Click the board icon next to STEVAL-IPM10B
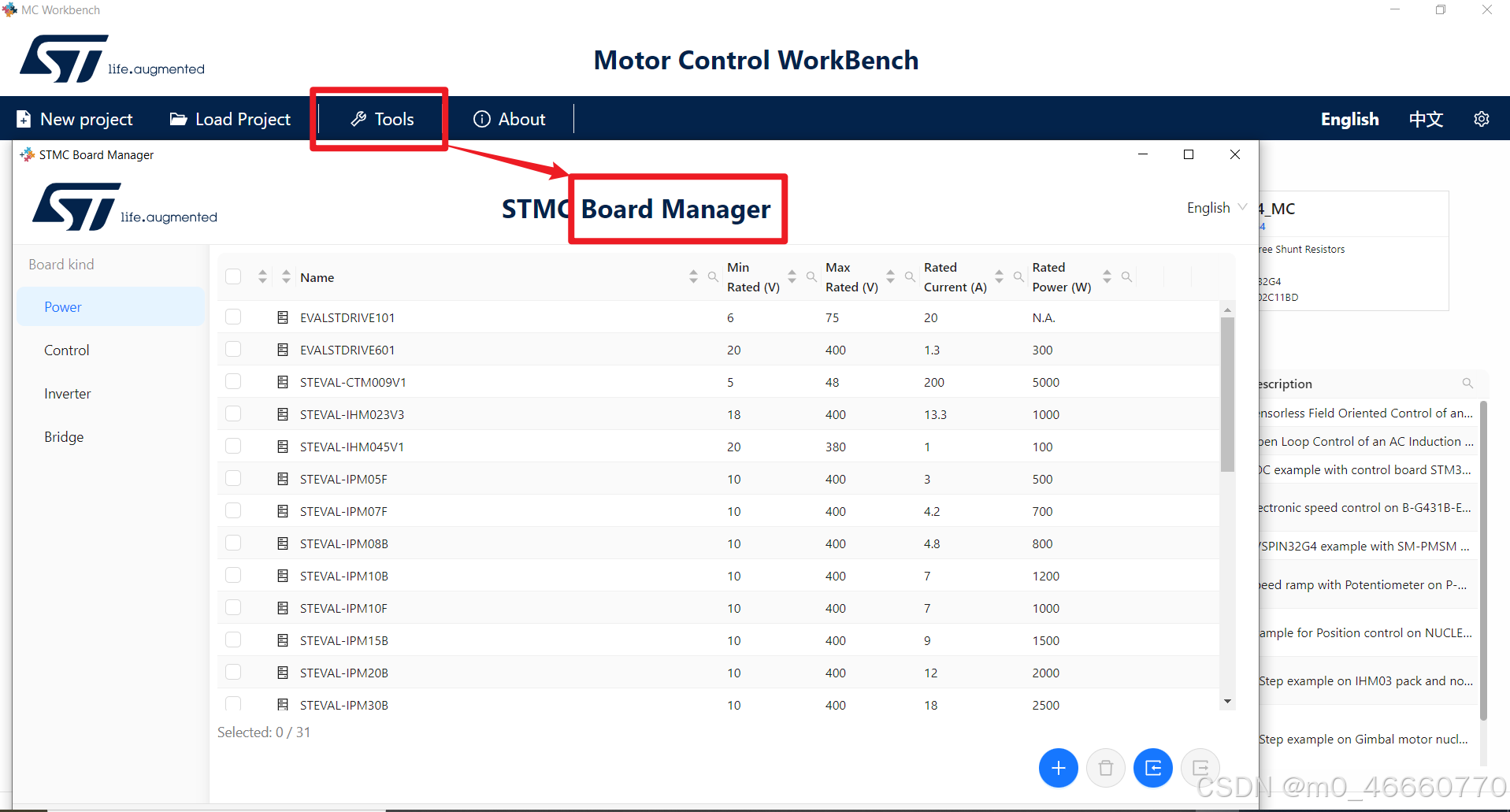This screenshot has height=812, width=1510. (x=283, y=576)
